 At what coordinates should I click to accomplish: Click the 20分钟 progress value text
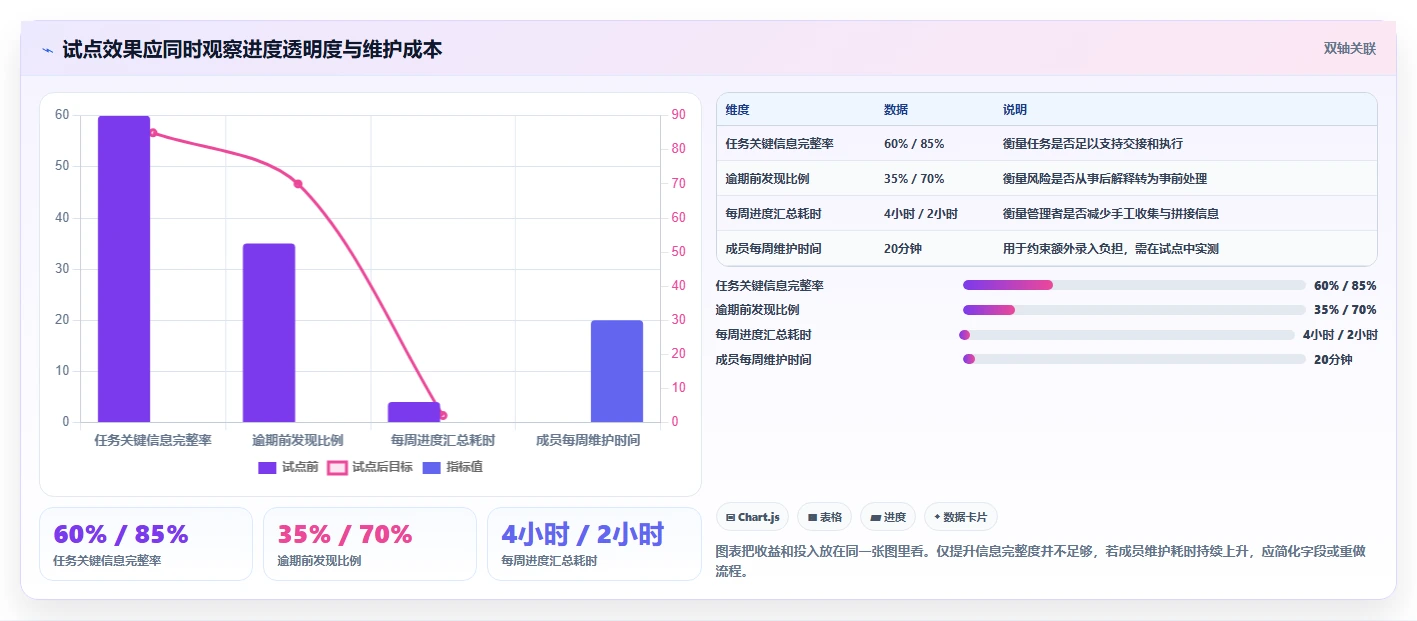[1333, 359]
